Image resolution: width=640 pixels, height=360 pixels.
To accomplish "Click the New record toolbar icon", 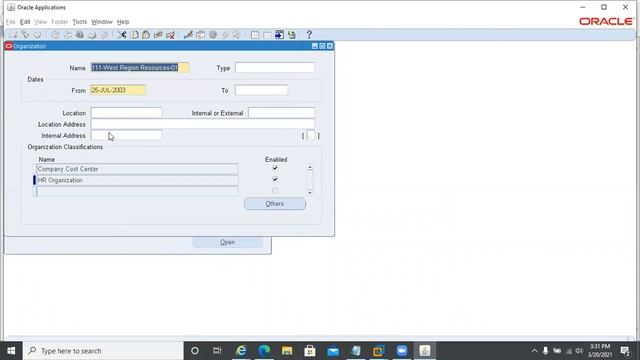I will pos(13,35).
